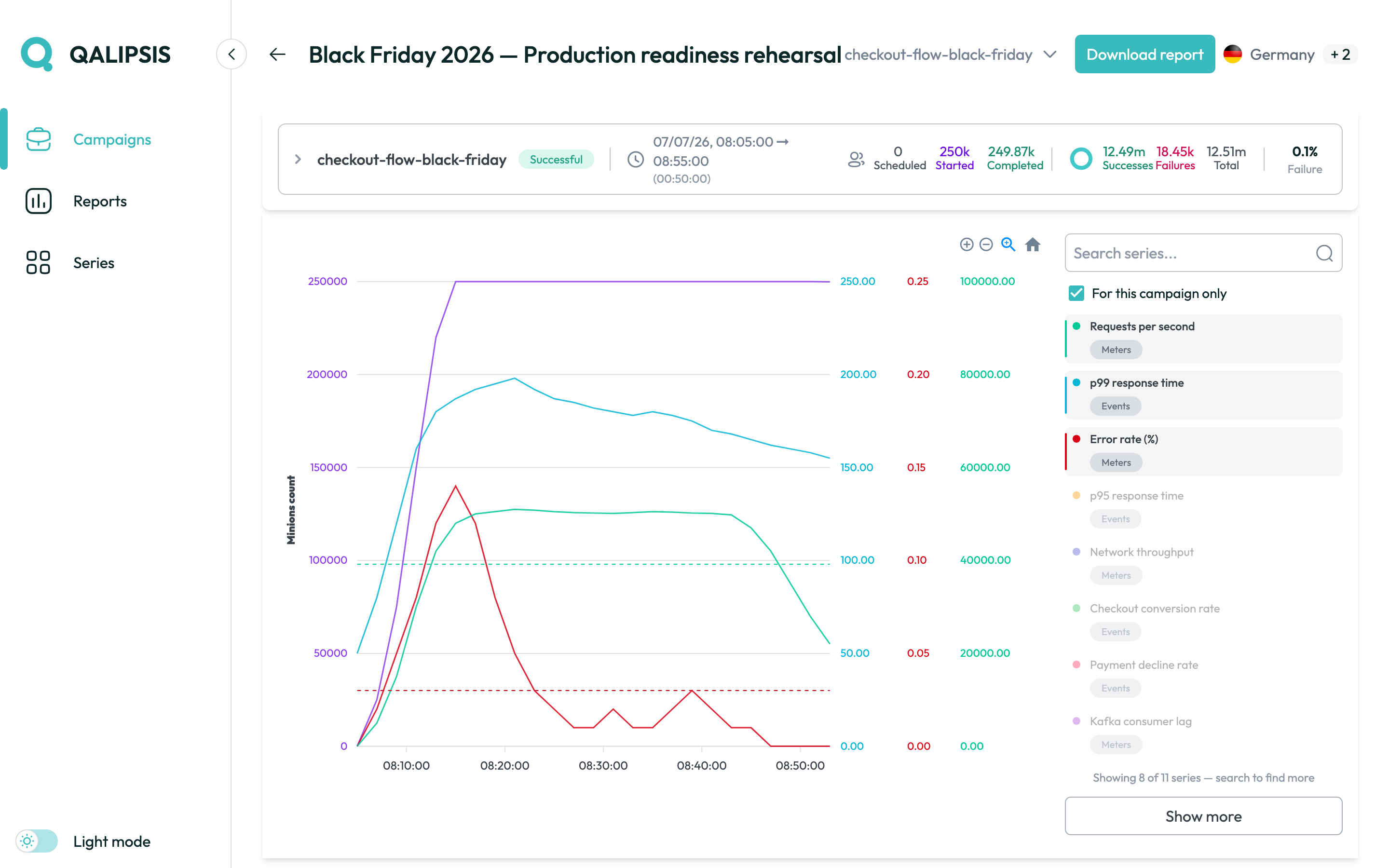Screen dimensions: 1389x868
Task: Click the chart zoom-out minus icon
Action: pyautogui.click(x=986, y=244)
